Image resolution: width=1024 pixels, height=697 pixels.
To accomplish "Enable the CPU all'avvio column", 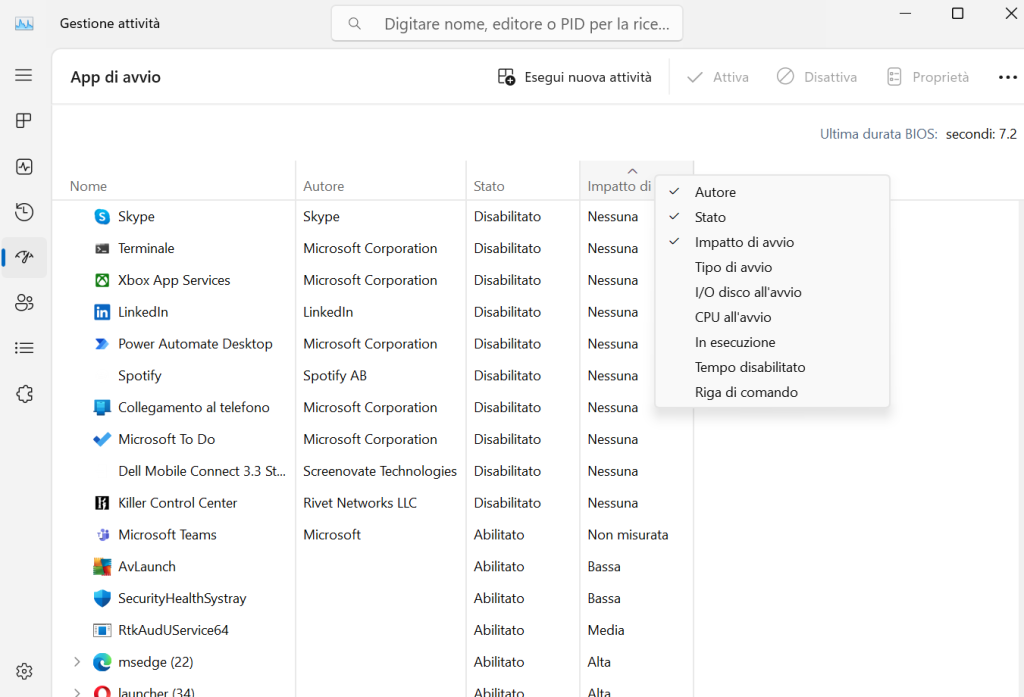I will [772, 317].
